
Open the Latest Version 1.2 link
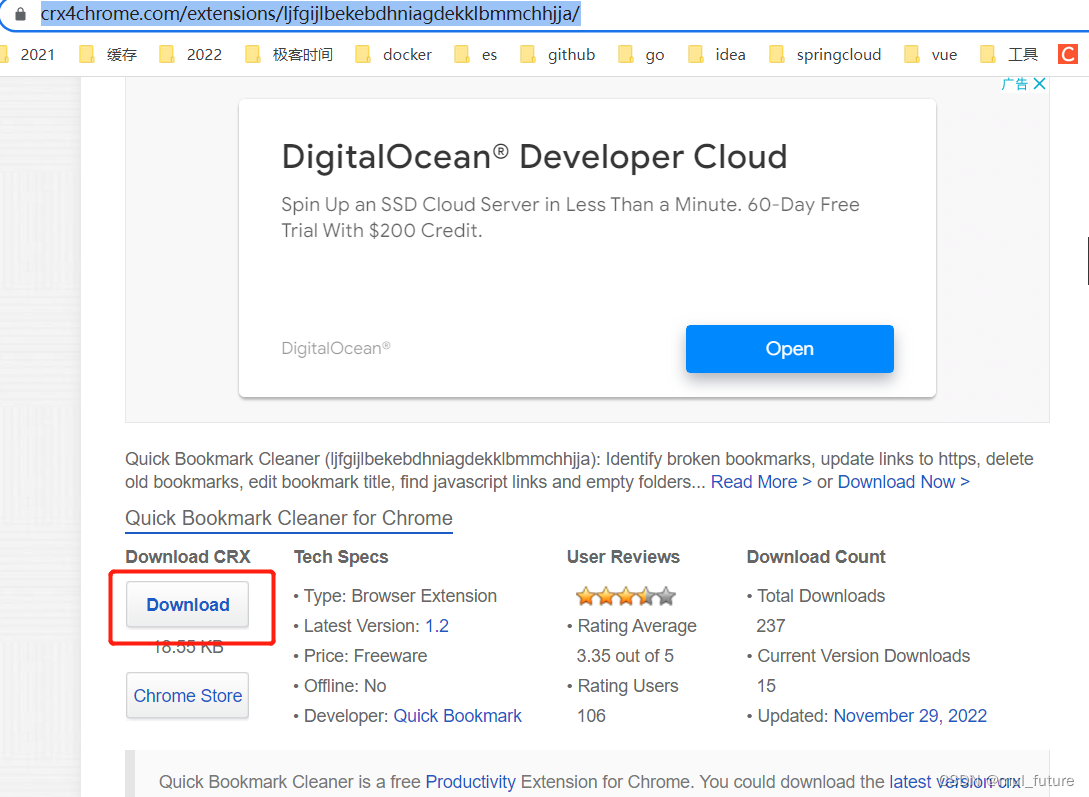tap(437, 626)
